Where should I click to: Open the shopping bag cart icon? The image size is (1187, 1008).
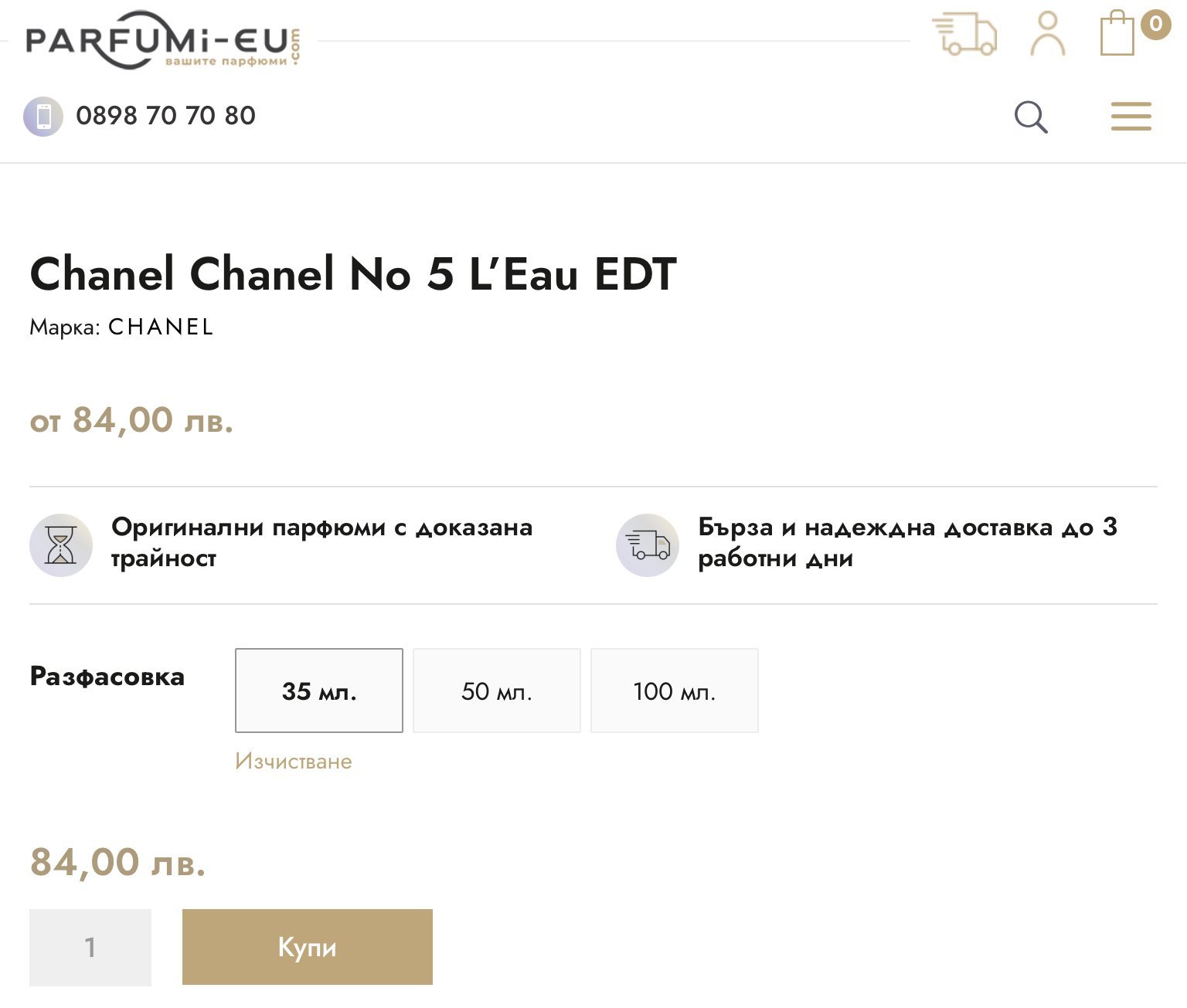1117,34
